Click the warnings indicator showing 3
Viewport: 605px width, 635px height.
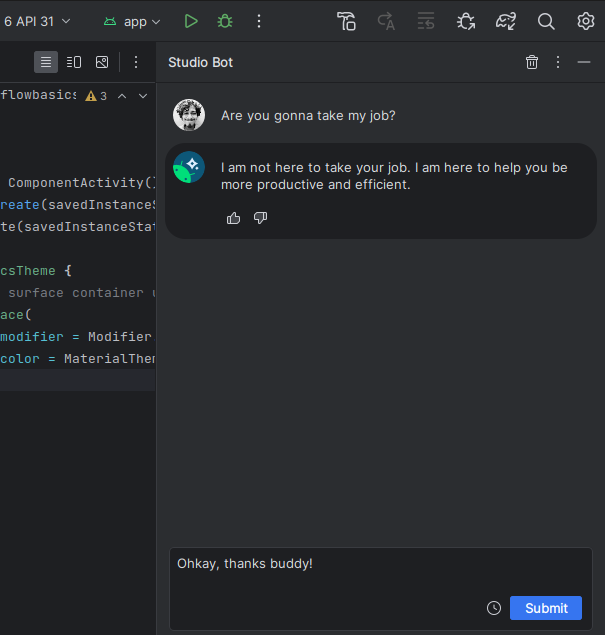96,96
